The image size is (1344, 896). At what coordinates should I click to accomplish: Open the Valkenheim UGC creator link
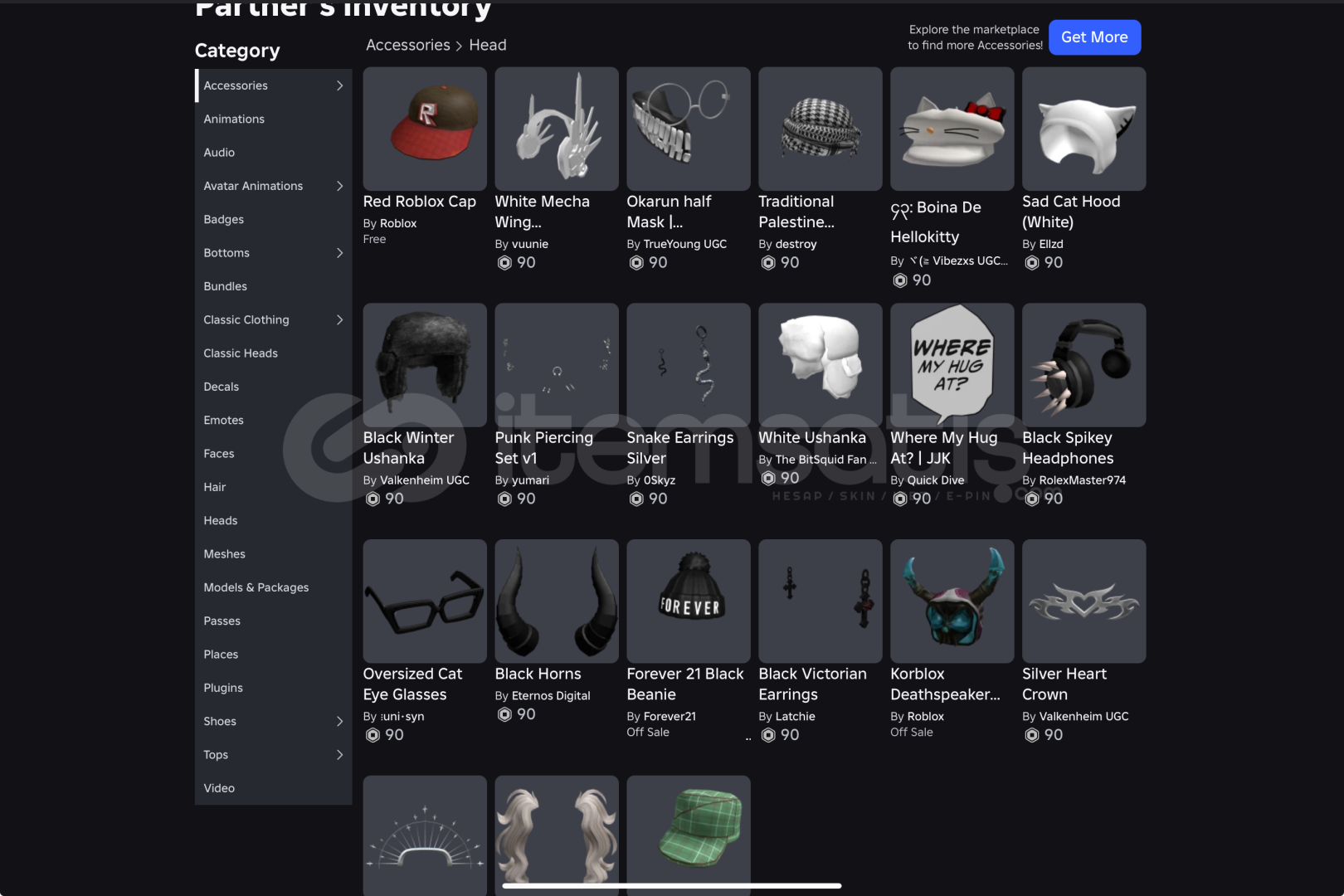click(x=424, y=480)
